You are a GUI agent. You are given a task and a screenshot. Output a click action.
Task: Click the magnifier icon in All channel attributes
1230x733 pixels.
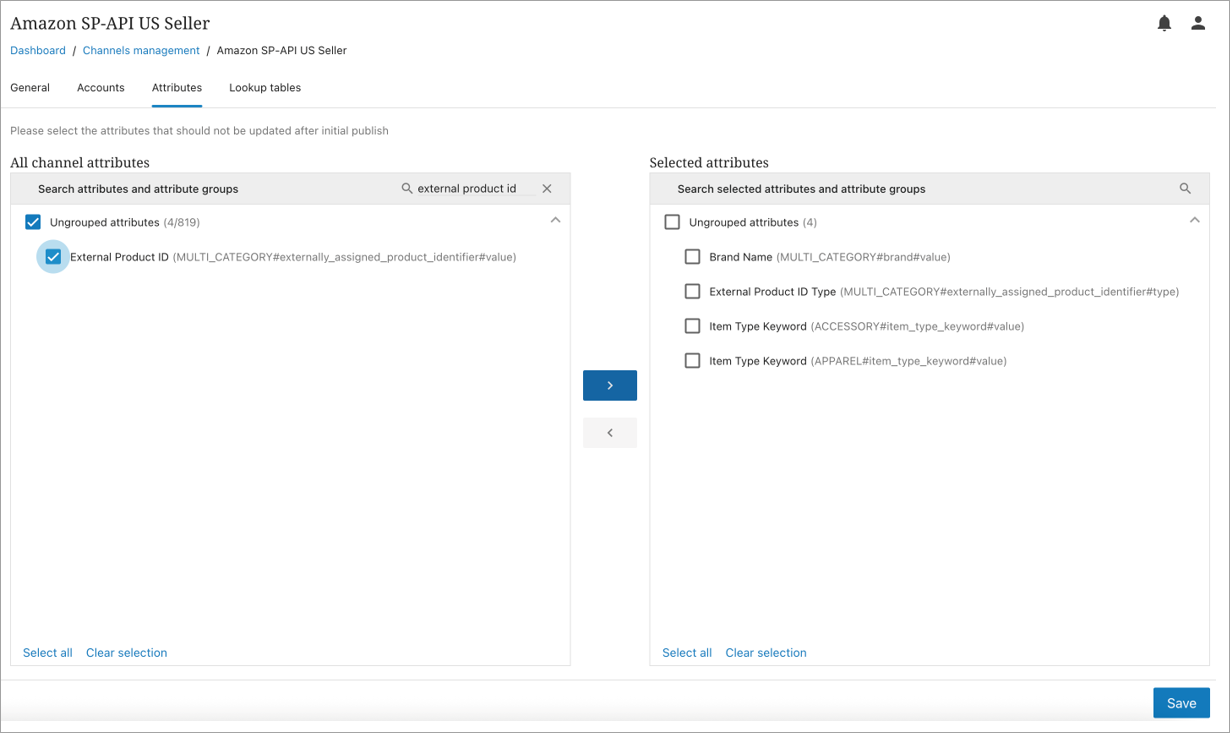tap(407, 188)
